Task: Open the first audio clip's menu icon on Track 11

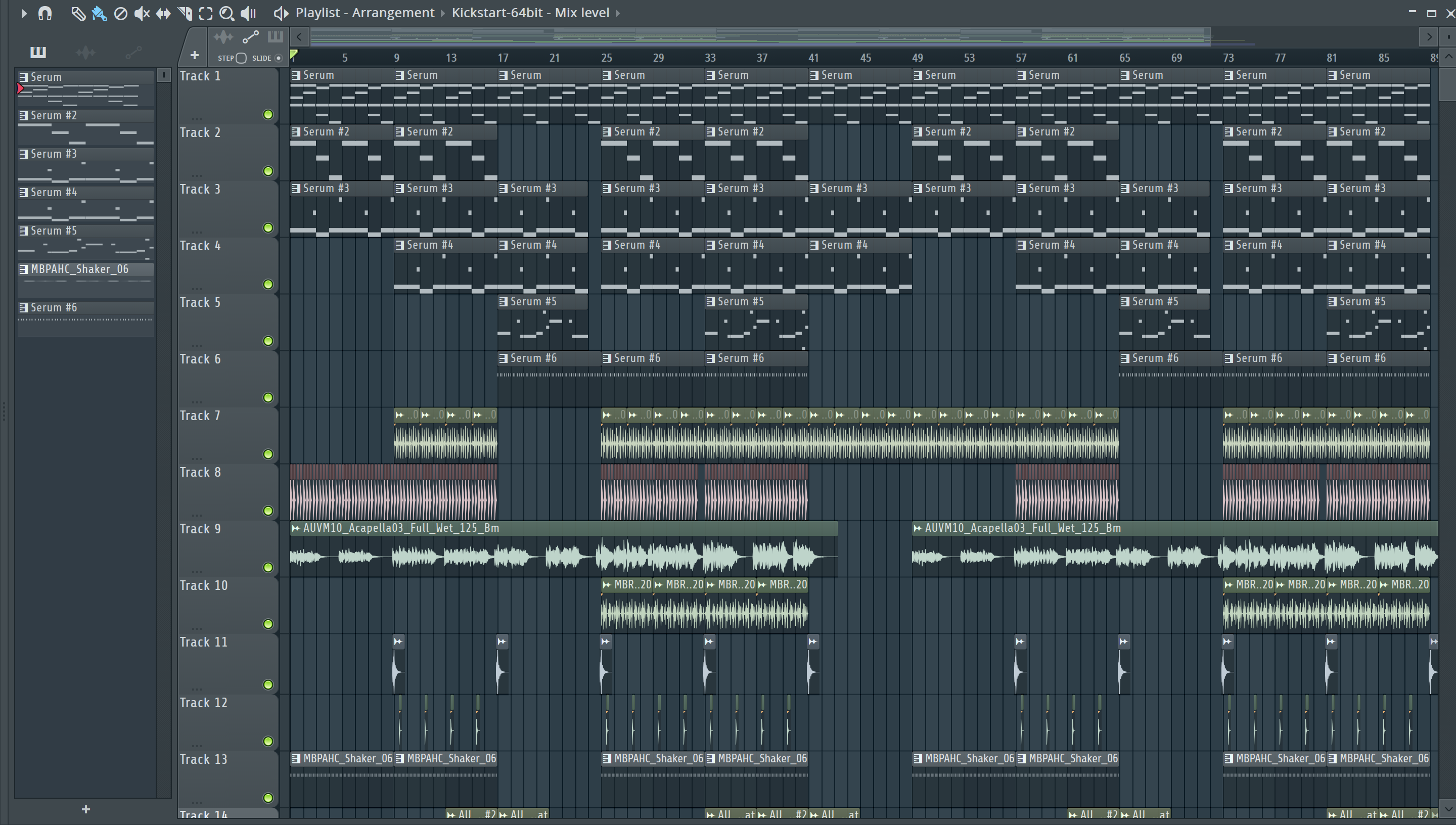Action: pyautogui.click(x=398, y=641)
